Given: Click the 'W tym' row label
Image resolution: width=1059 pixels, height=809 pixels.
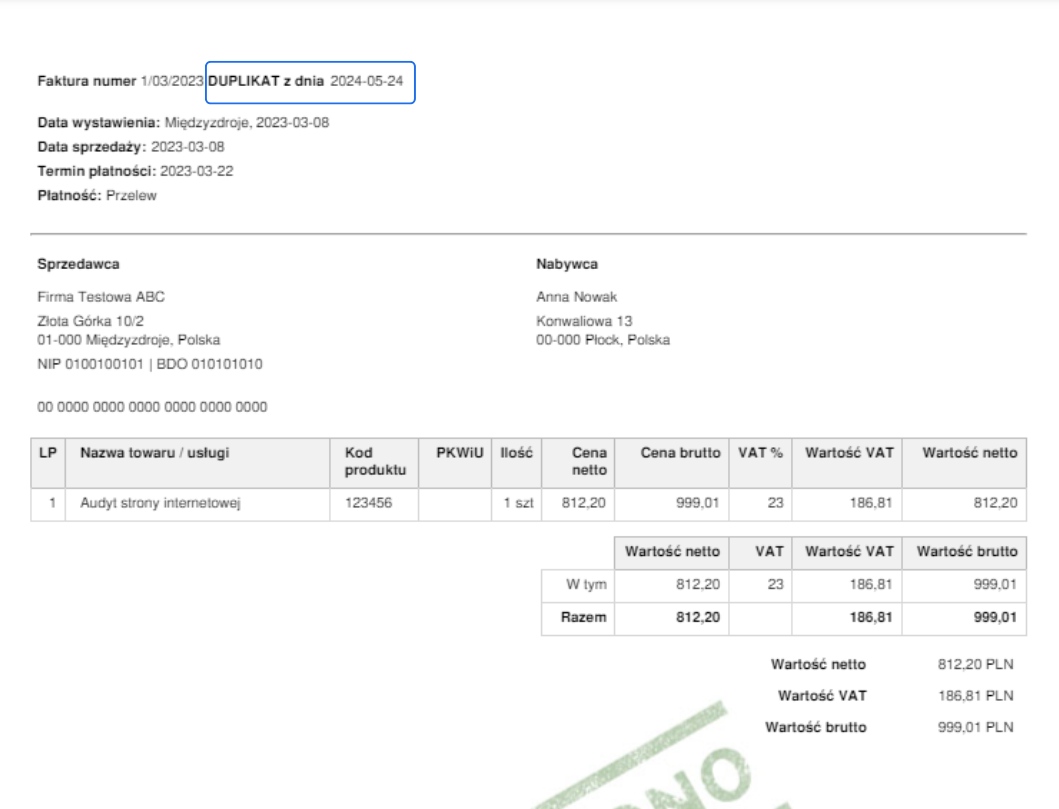Looking at the screenshot, I should (586, 585).
